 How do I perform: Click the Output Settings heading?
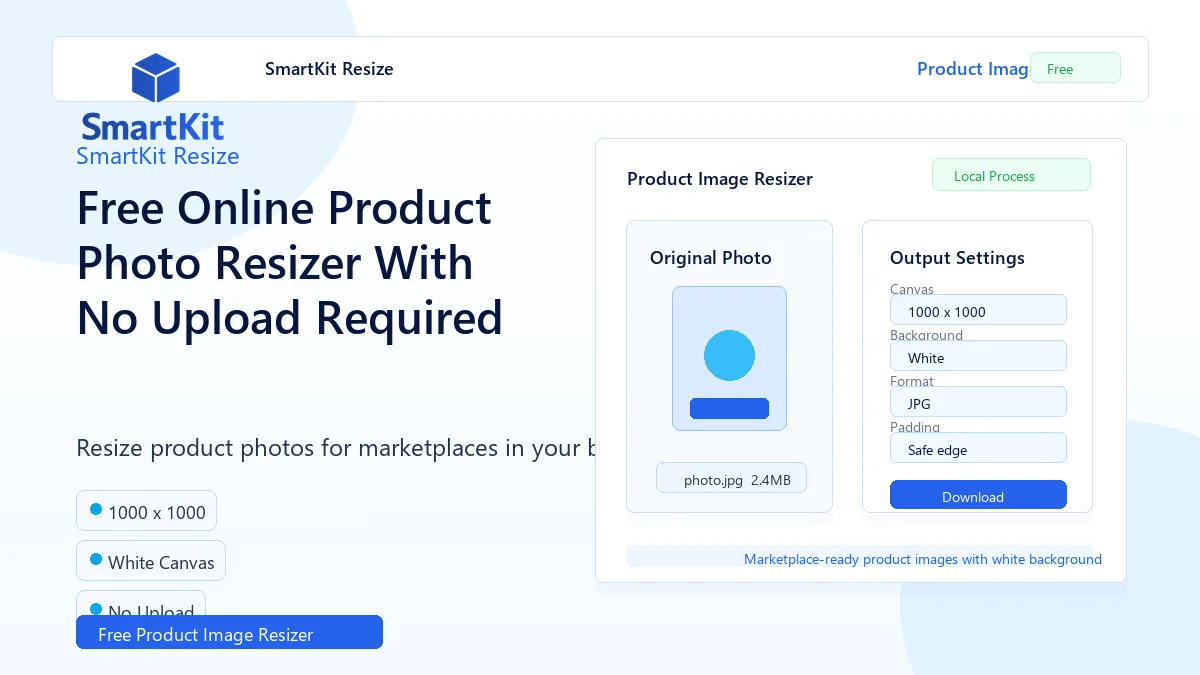tap(957, 258)
